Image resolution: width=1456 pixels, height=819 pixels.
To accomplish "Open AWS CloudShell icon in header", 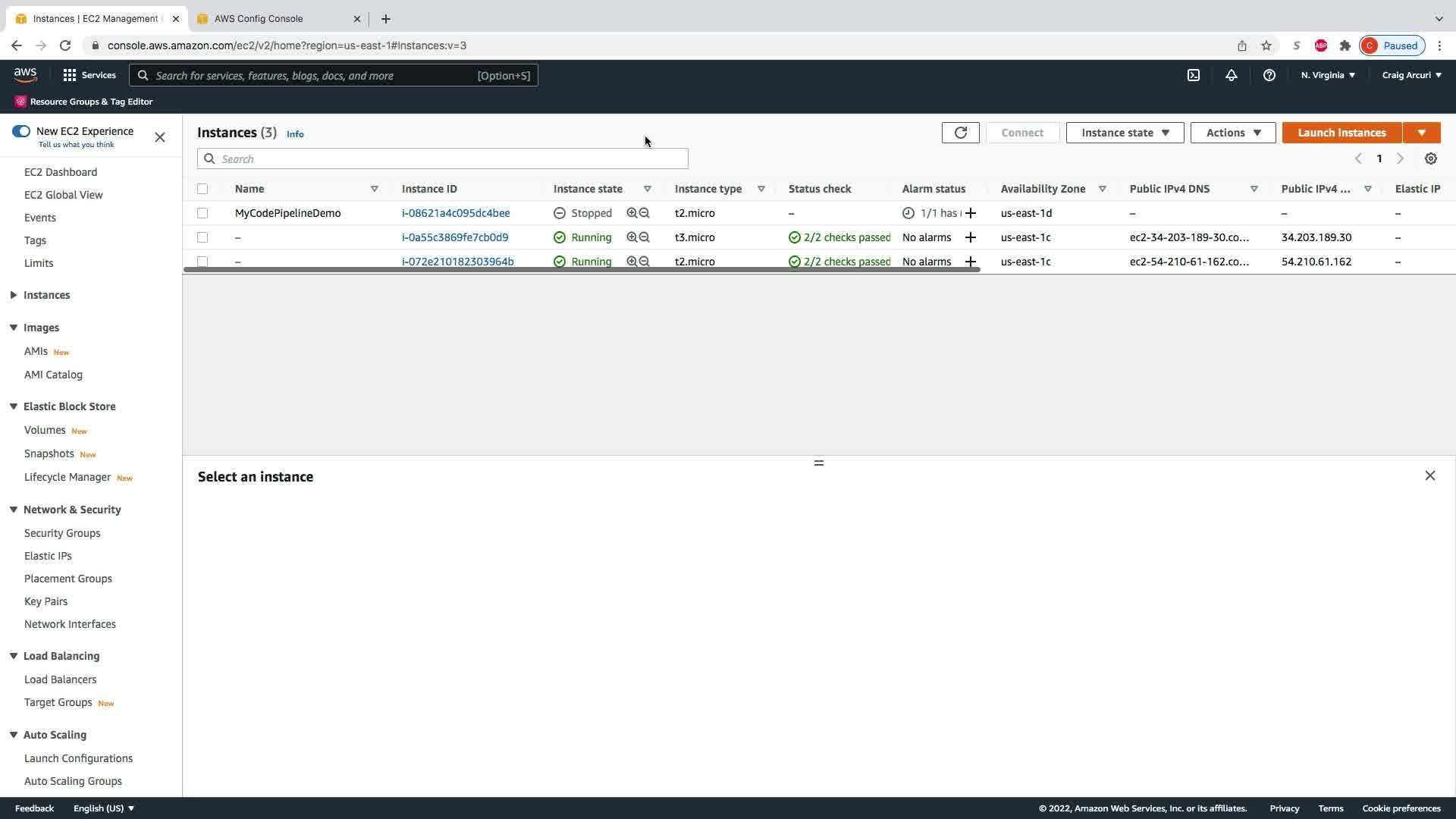I will click(x=1193, y=75).
